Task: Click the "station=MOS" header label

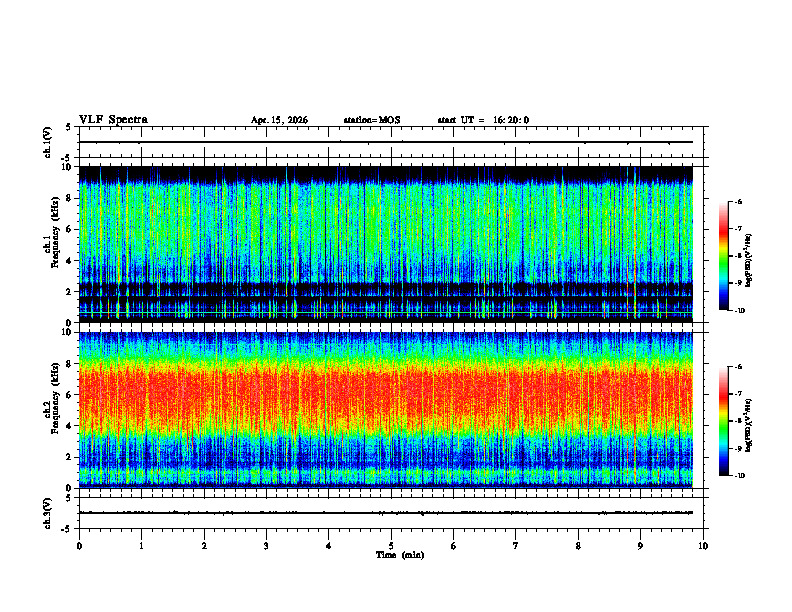Action: click(x=372, y=120)
